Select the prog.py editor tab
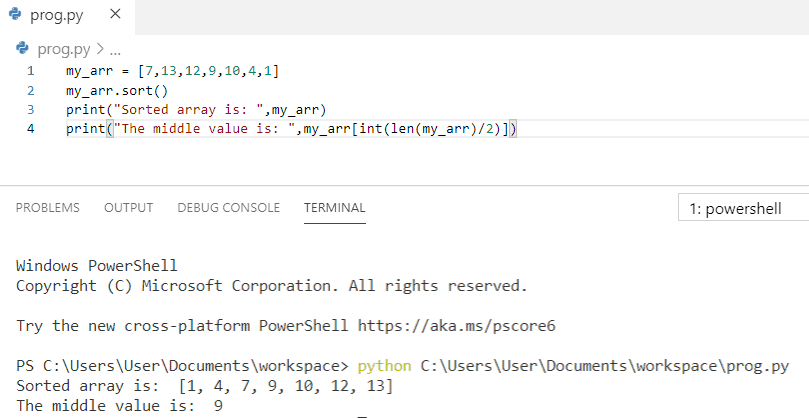Image resolution: width=809 pixels, height=418 pixels. pos(68,17)
